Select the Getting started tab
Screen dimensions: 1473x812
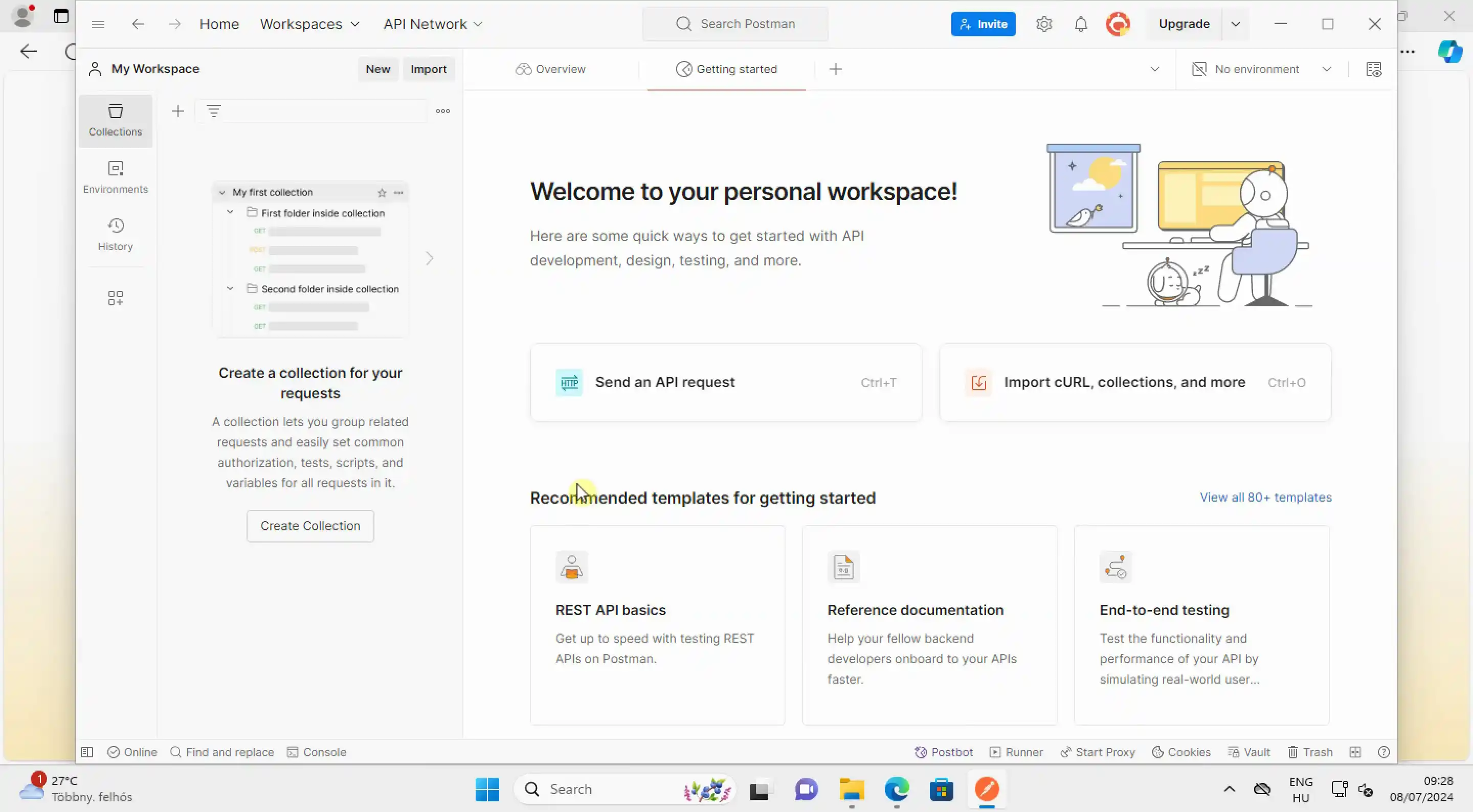(727, 69)
